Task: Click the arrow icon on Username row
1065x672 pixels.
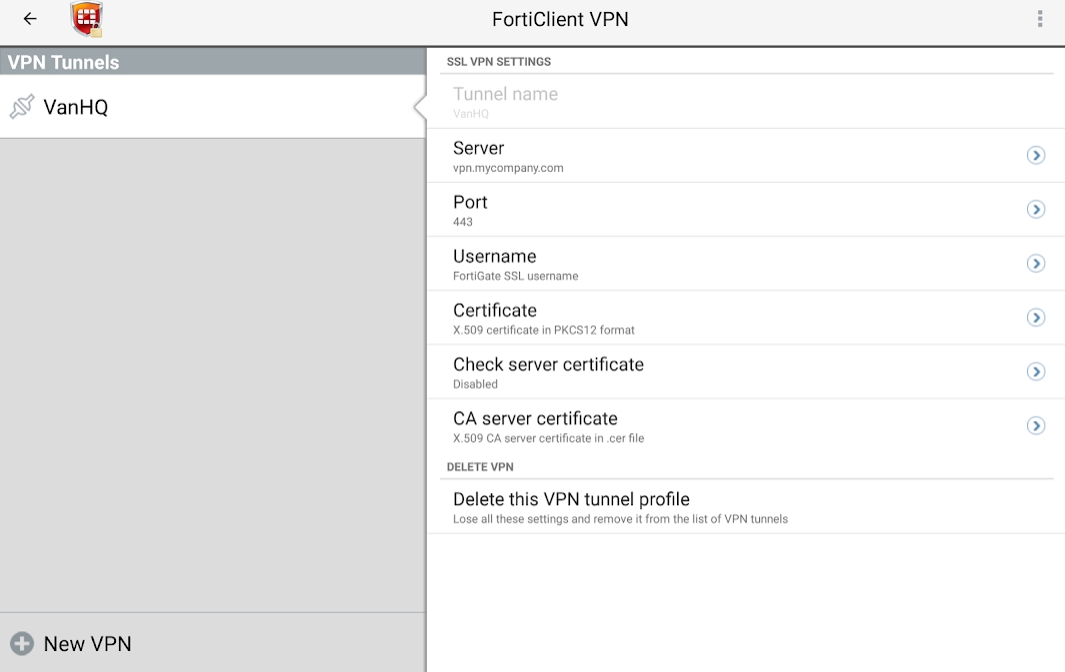Action: 1036,263
